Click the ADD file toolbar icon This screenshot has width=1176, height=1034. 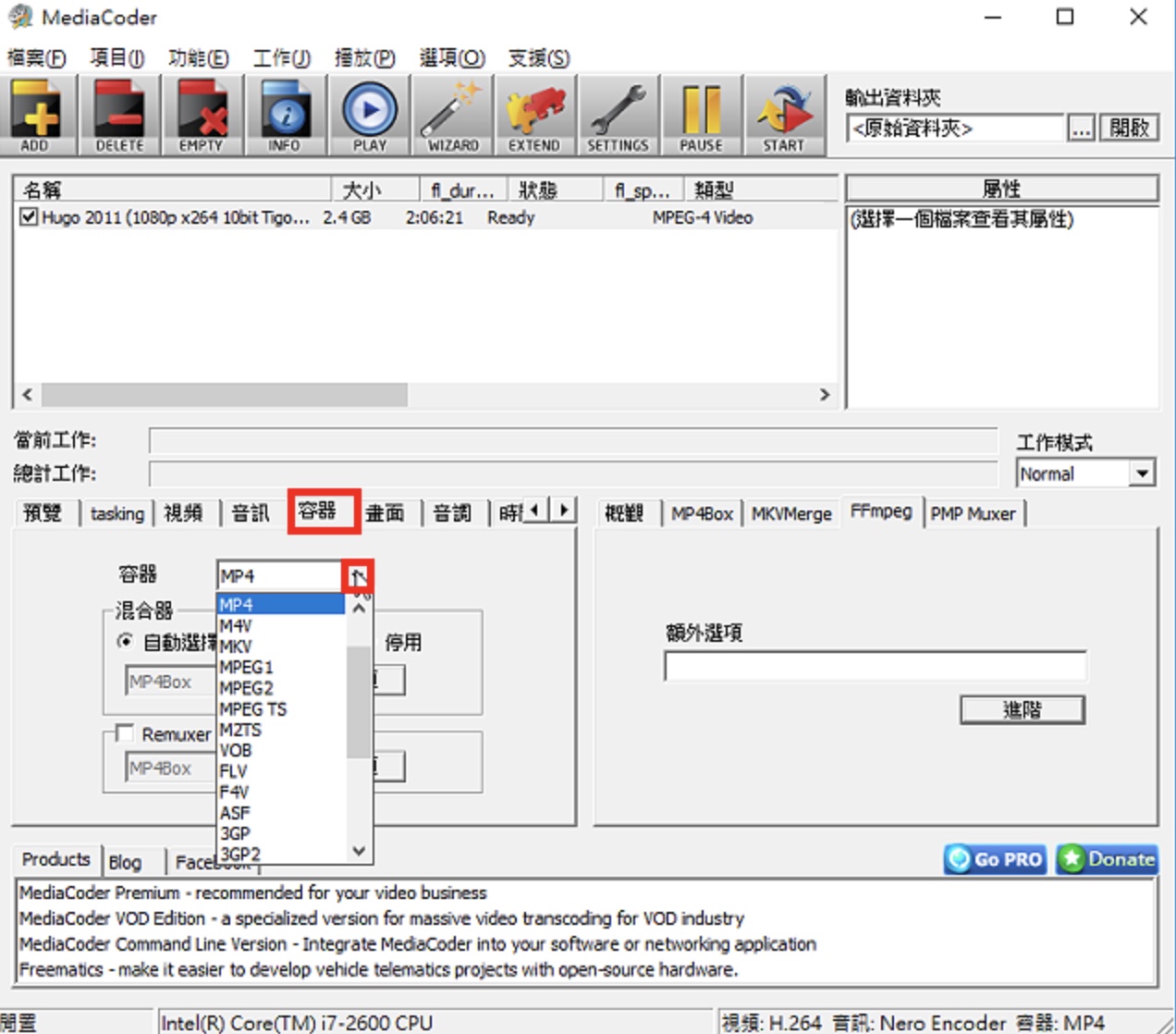(x=36, y=116)
